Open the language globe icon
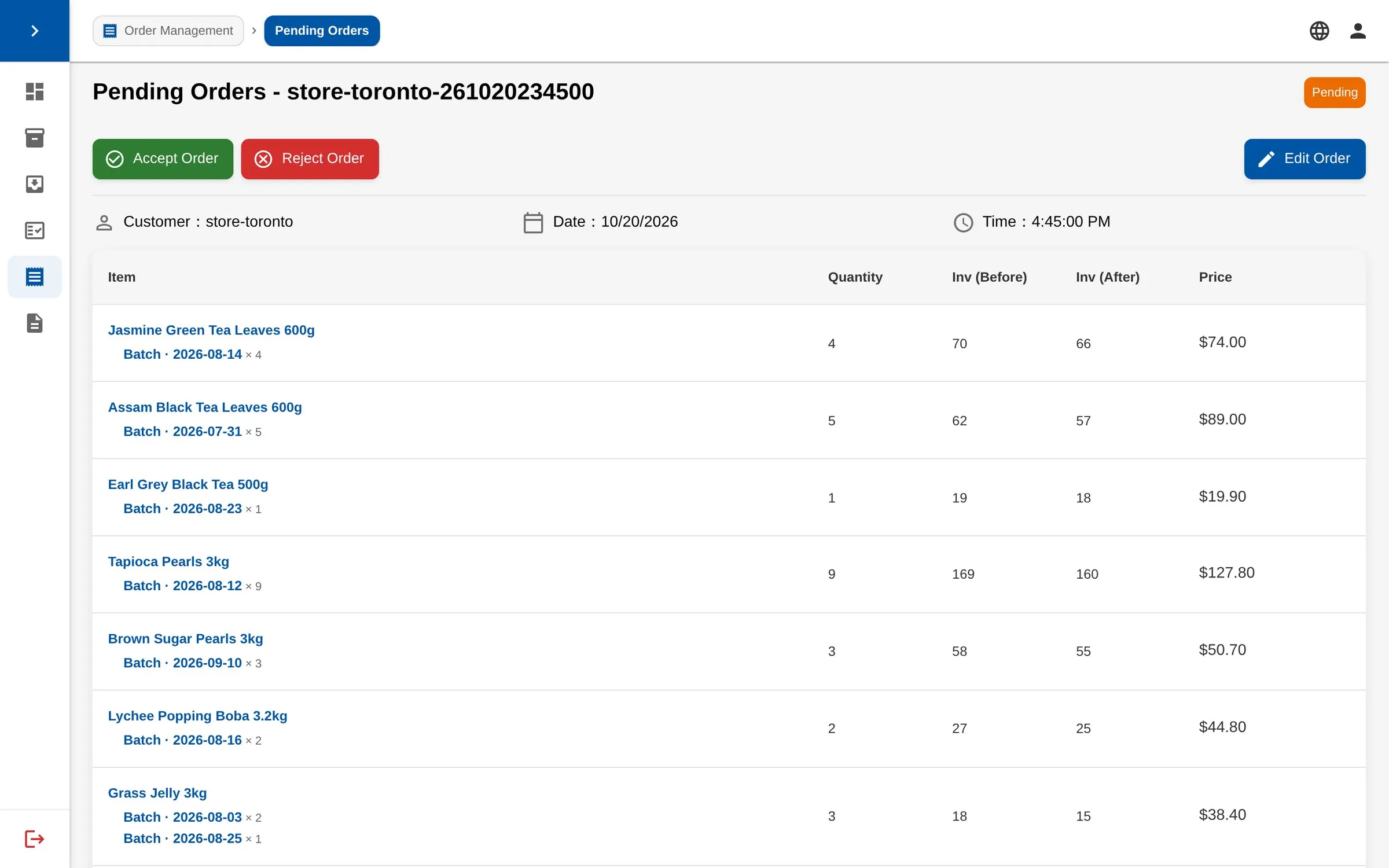Screen dimensions: 1389x868 point(1319,31)
